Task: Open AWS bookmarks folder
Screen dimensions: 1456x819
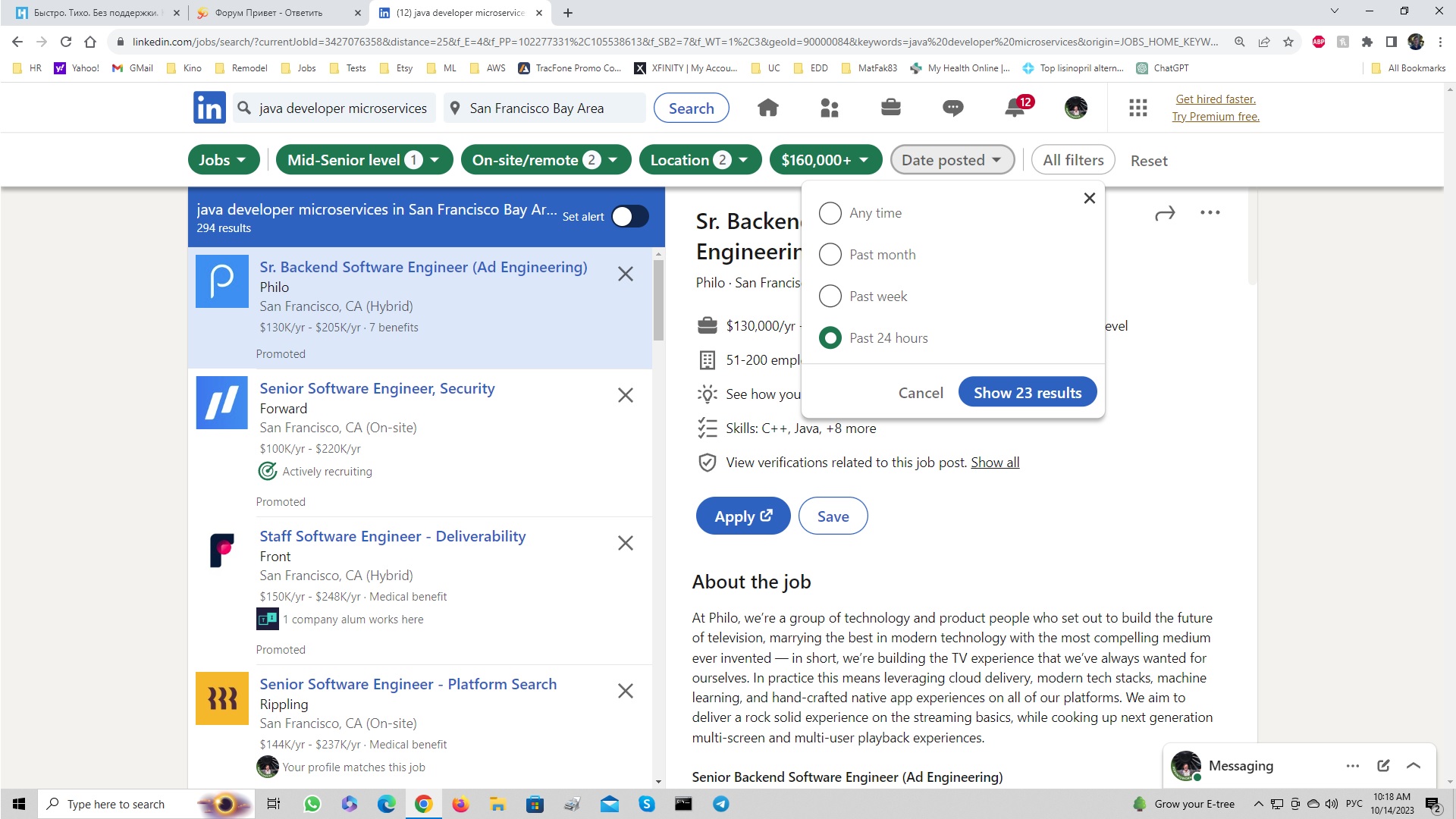Action: pyautogui.click(x=488, y=68)
